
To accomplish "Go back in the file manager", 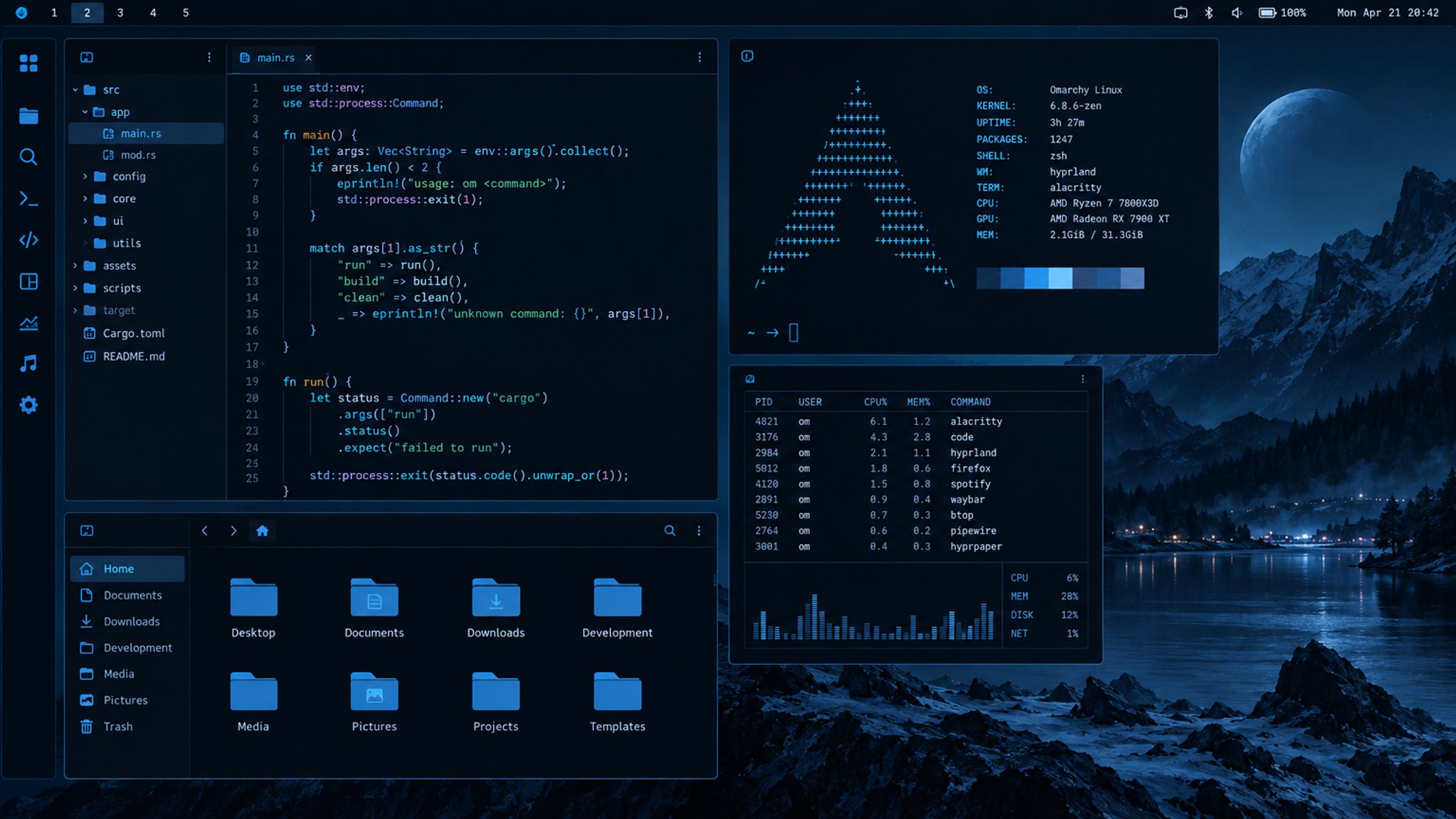I will click(x=205, y=531).
